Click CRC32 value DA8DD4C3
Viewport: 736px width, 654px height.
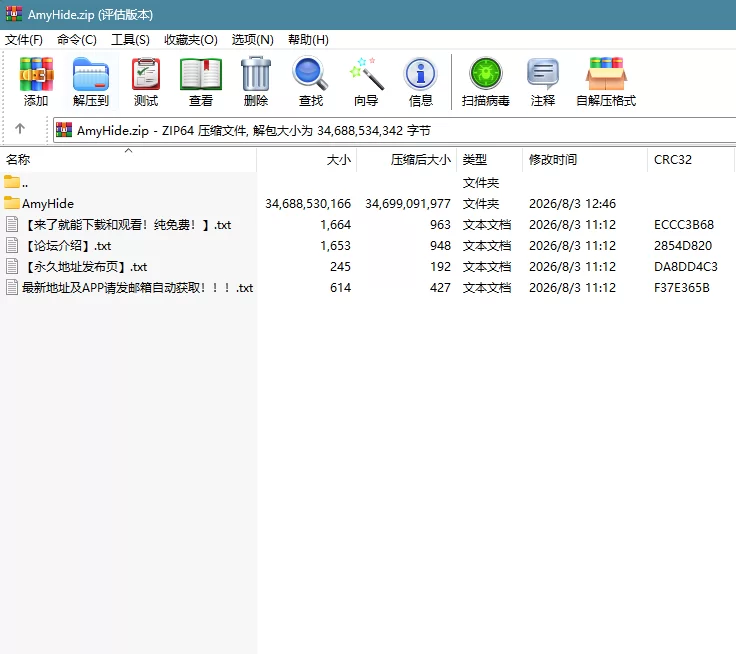(686, 267)
